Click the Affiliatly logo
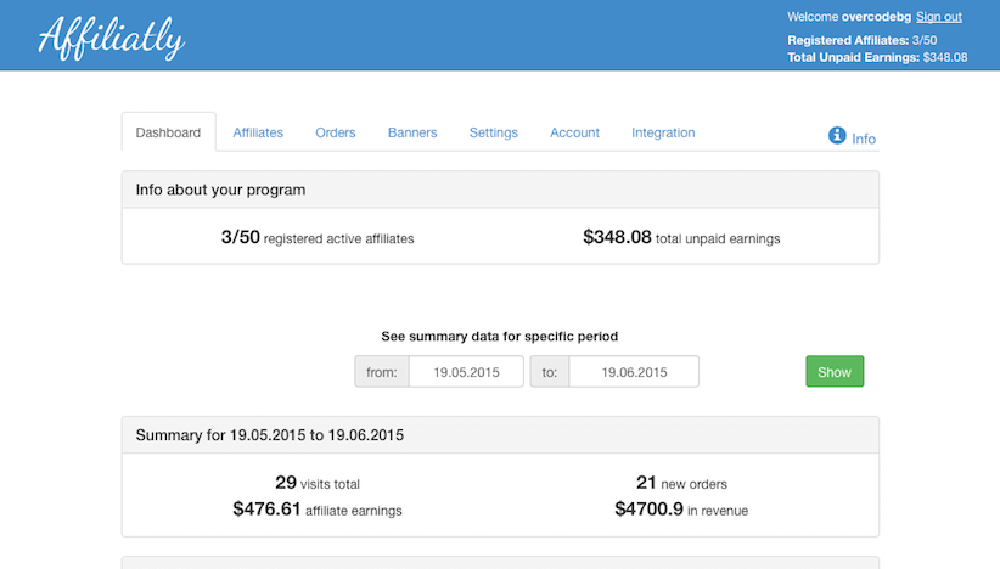This screenshot has width=1000, height=569. [112, 38]
